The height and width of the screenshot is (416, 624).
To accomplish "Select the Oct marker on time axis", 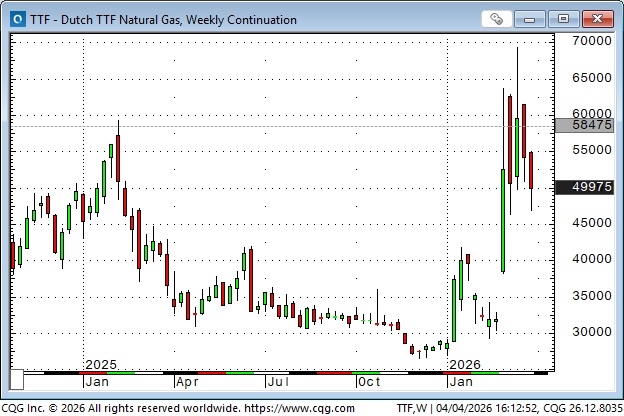I will click(x=368, y=381).
